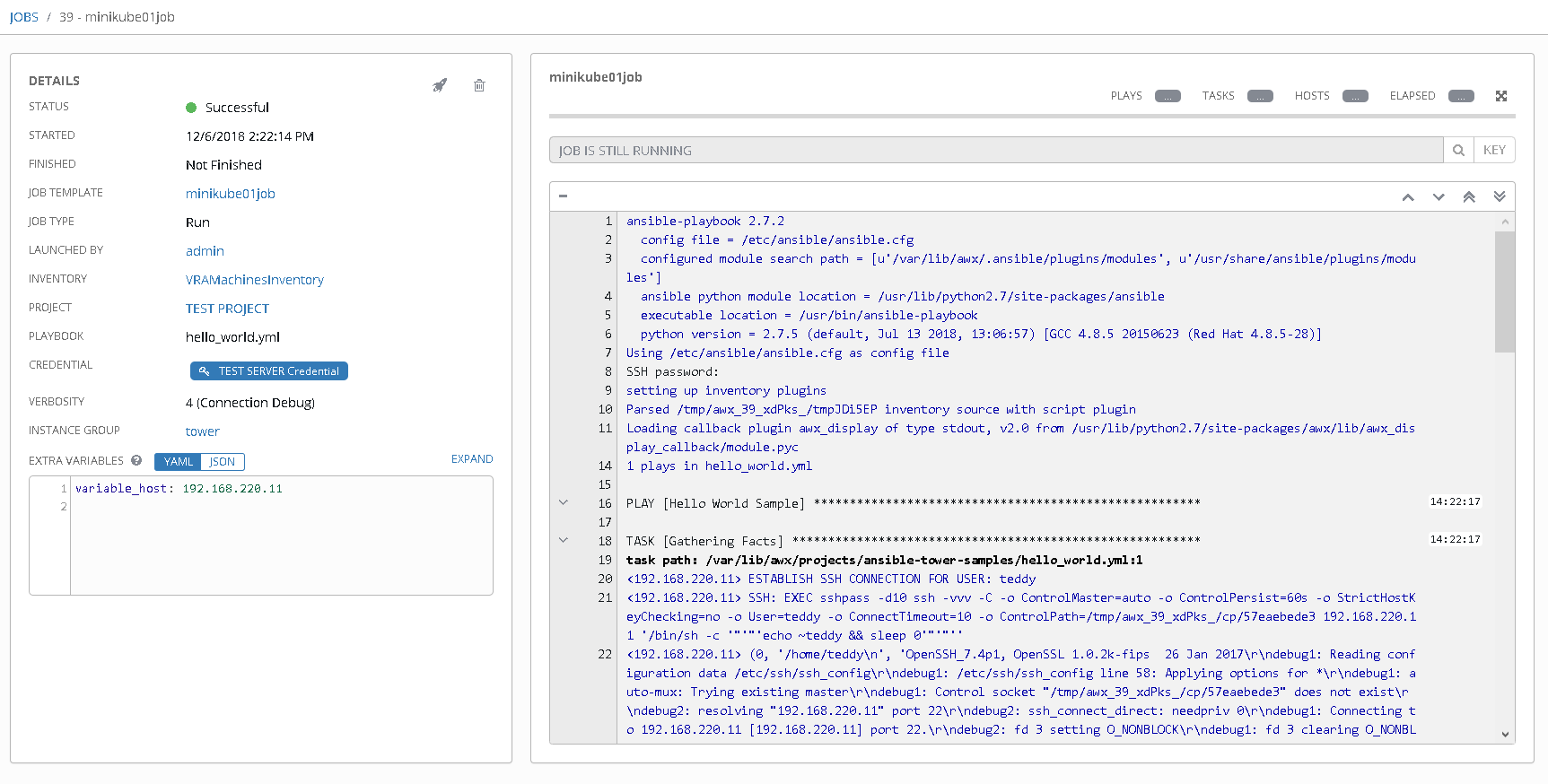
Task: Click the 'Successful' status text
Action: click(237, 108)
